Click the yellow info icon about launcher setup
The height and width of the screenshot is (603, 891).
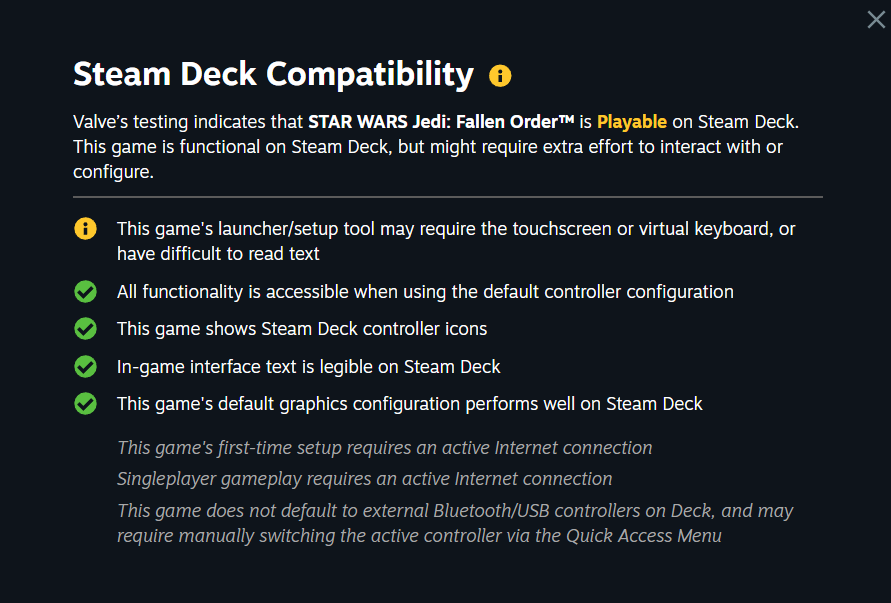[85, 228]
